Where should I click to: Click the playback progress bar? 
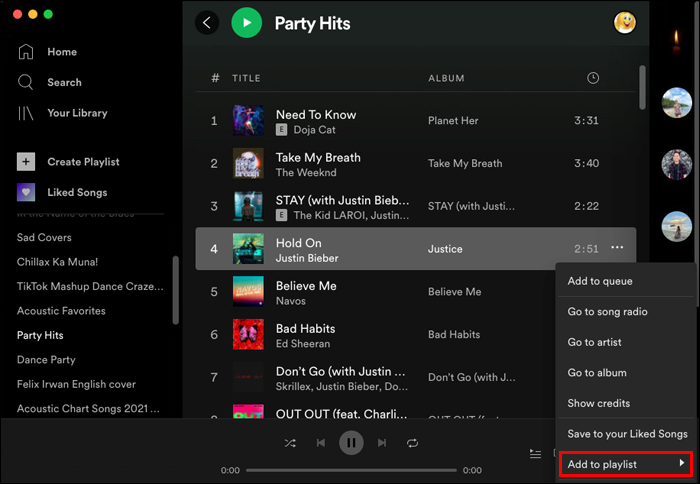coord(351,470)
